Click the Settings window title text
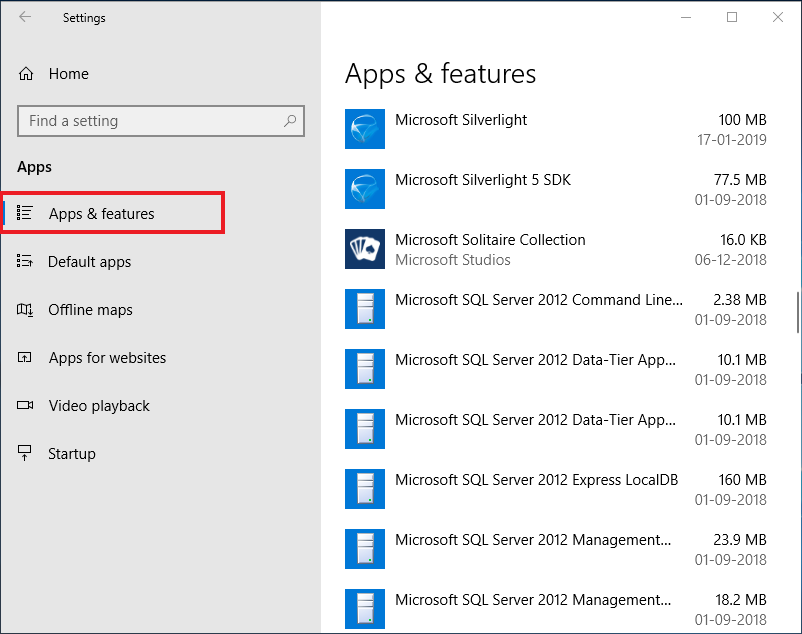The height and width of the screenshot is (634, 802). pyautogui.click(x=84, y=18)
